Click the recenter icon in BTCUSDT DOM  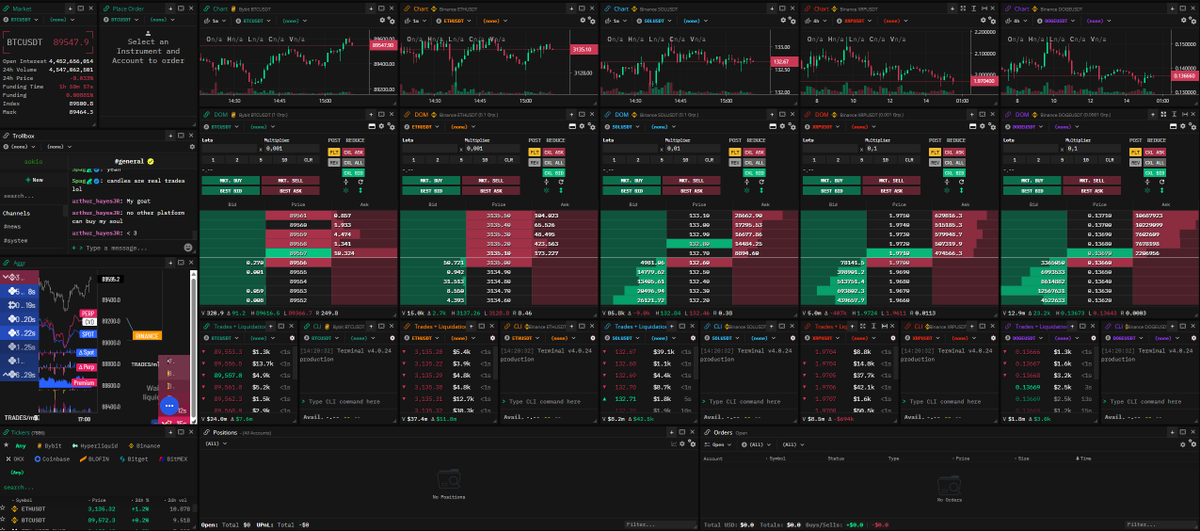click(x=345, y=182)
